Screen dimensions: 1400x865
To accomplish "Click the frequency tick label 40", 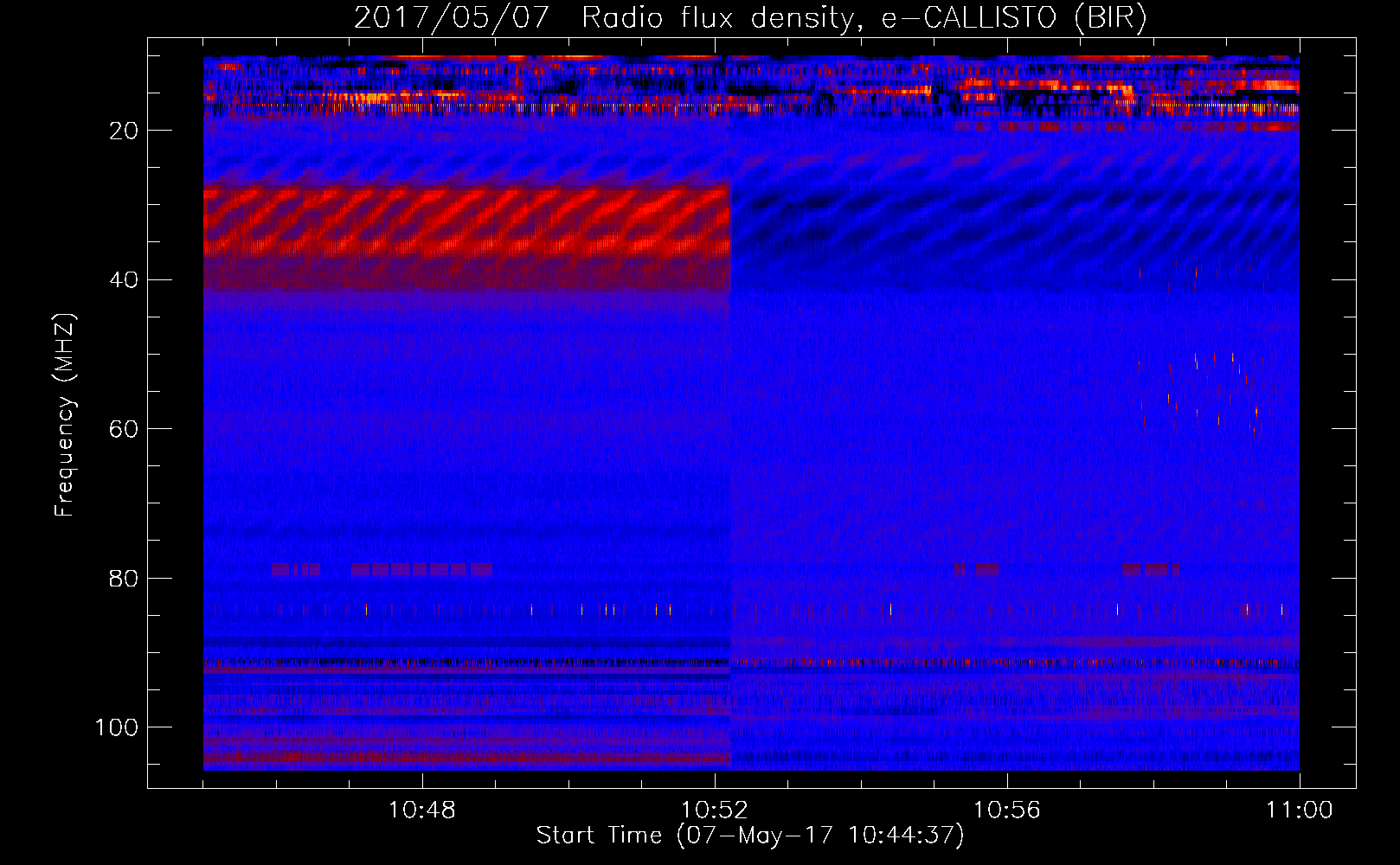I will tap(124, 280).
